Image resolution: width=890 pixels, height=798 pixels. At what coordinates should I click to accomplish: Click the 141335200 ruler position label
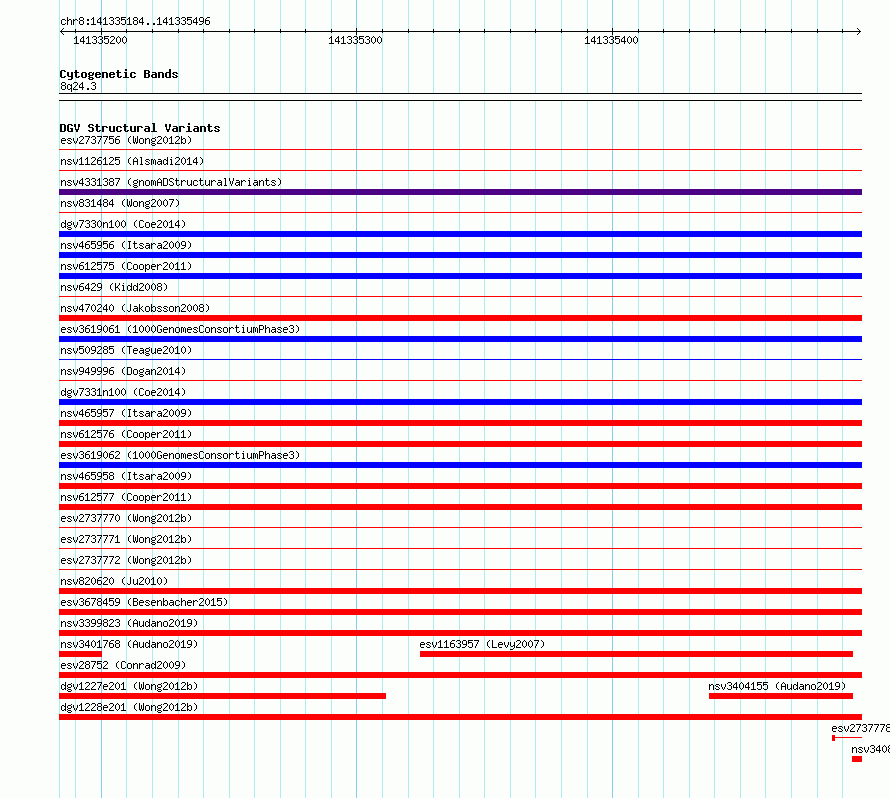pyautogui.click(x=100, y=40)
